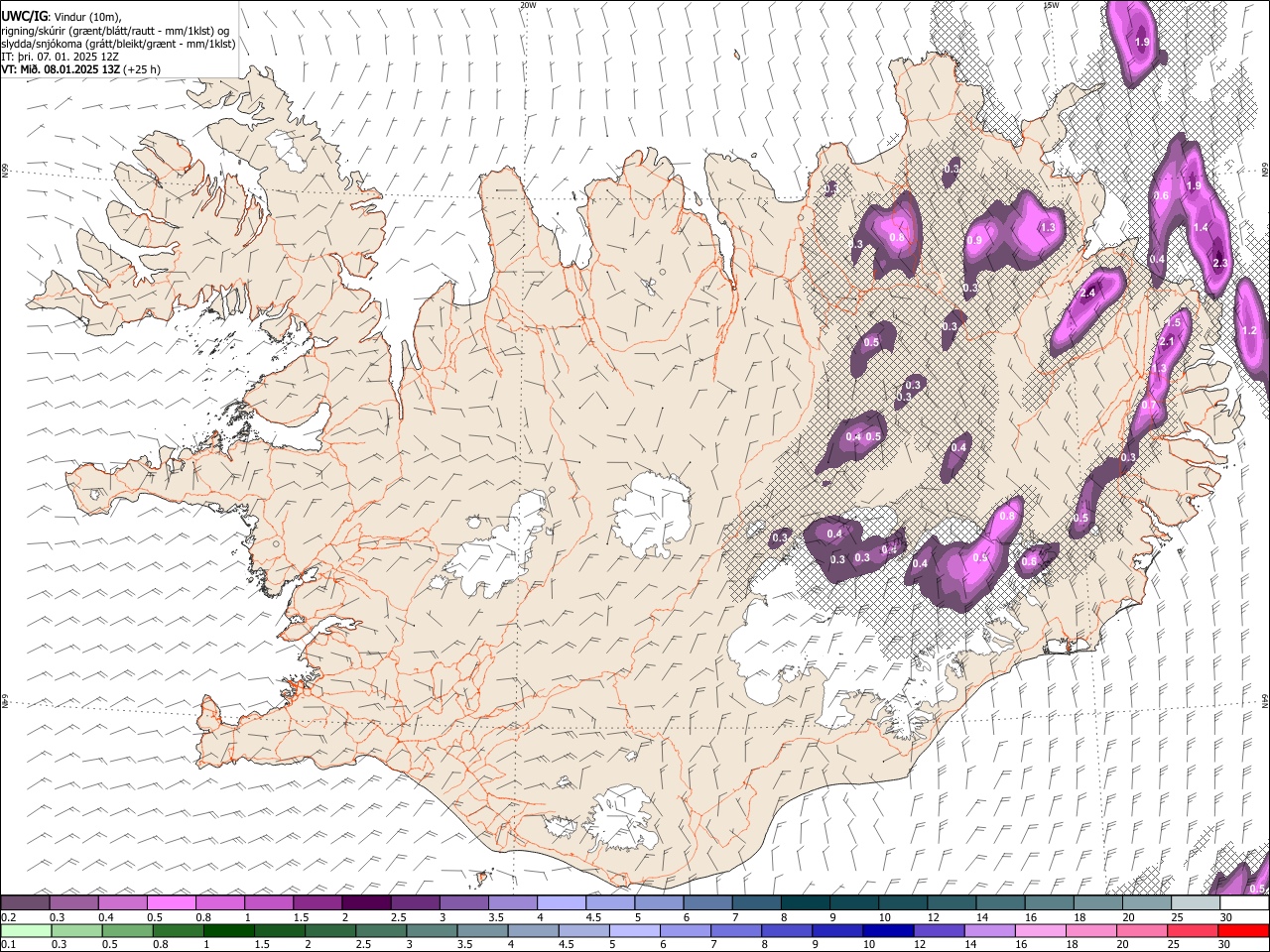
Task: Pick the pale gray swatch between 25 and 30, upper row
Action: tap(1195, 903)
